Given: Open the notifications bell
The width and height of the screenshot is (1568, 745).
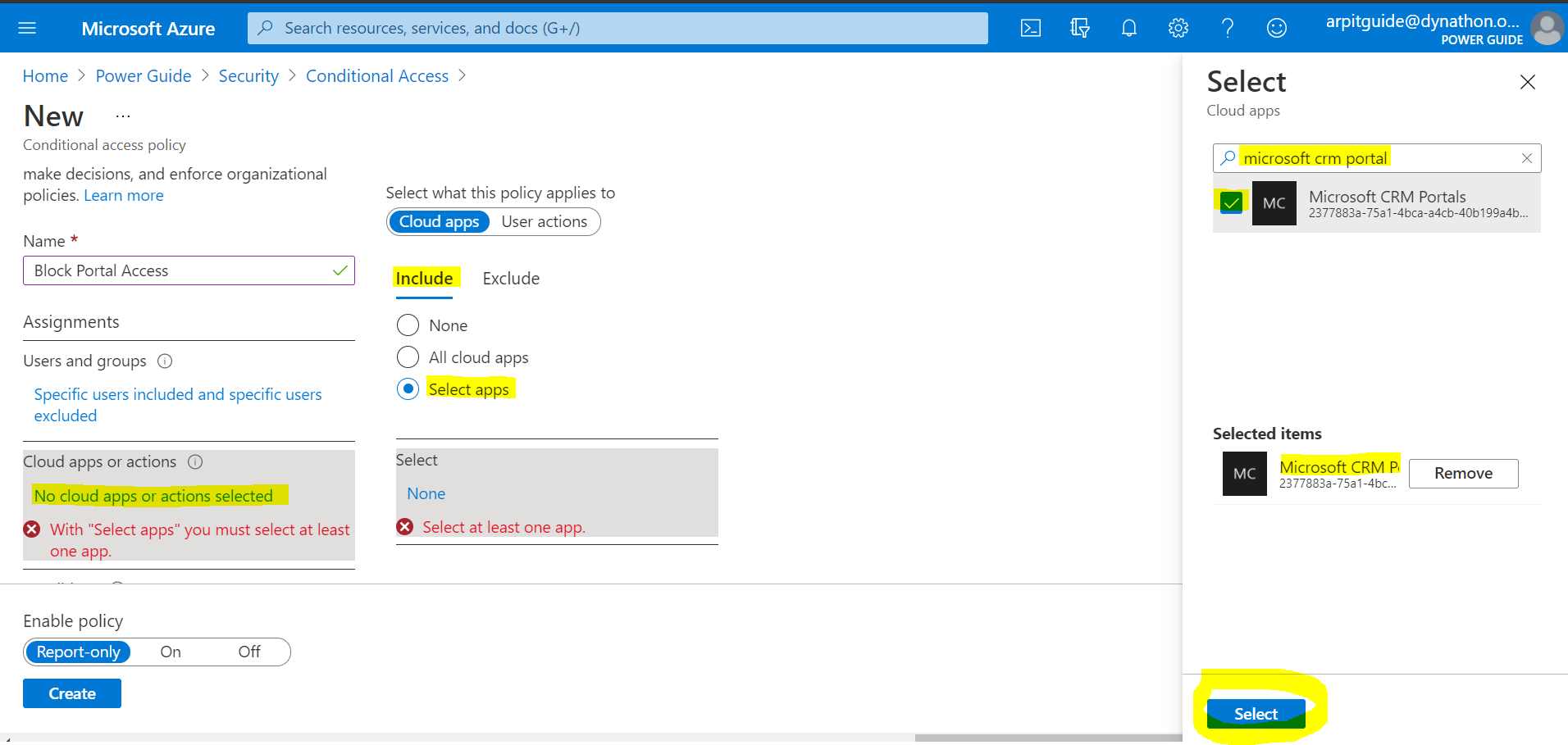Looking at the screenshot, I should [x=1129, y=28].
